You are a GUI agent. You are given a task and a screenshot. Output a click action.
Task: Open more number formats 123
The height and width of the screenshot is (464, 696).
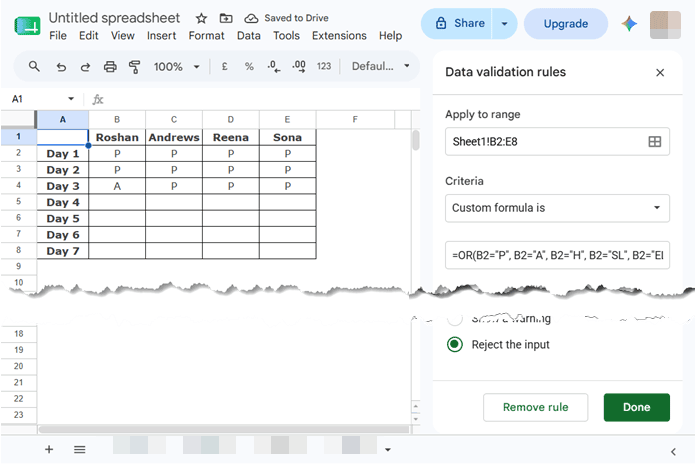pyautogui.click(x=324, y=67)
